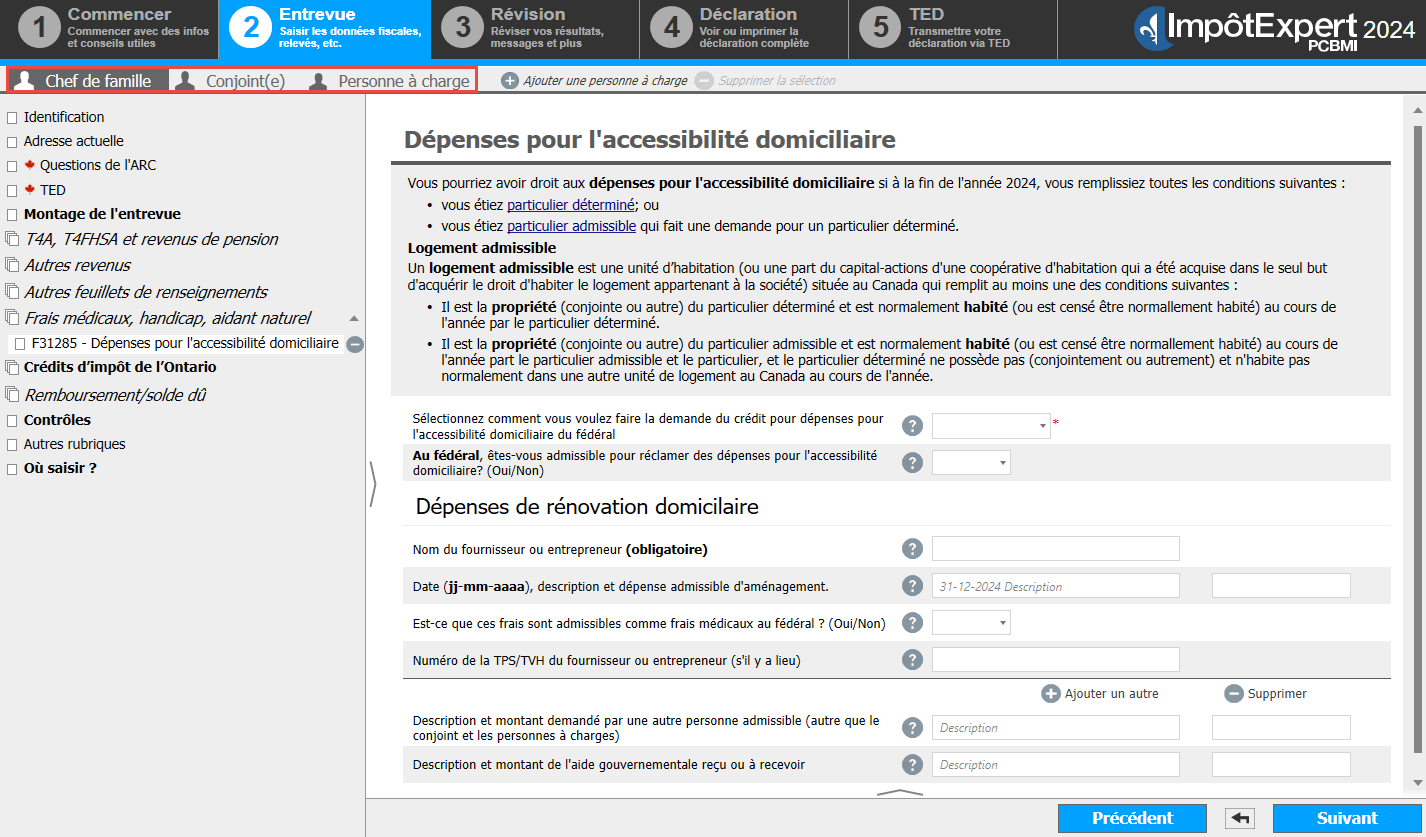
Task: Click 'Ajouter une personne à charge'
Action: pos(605,80)
